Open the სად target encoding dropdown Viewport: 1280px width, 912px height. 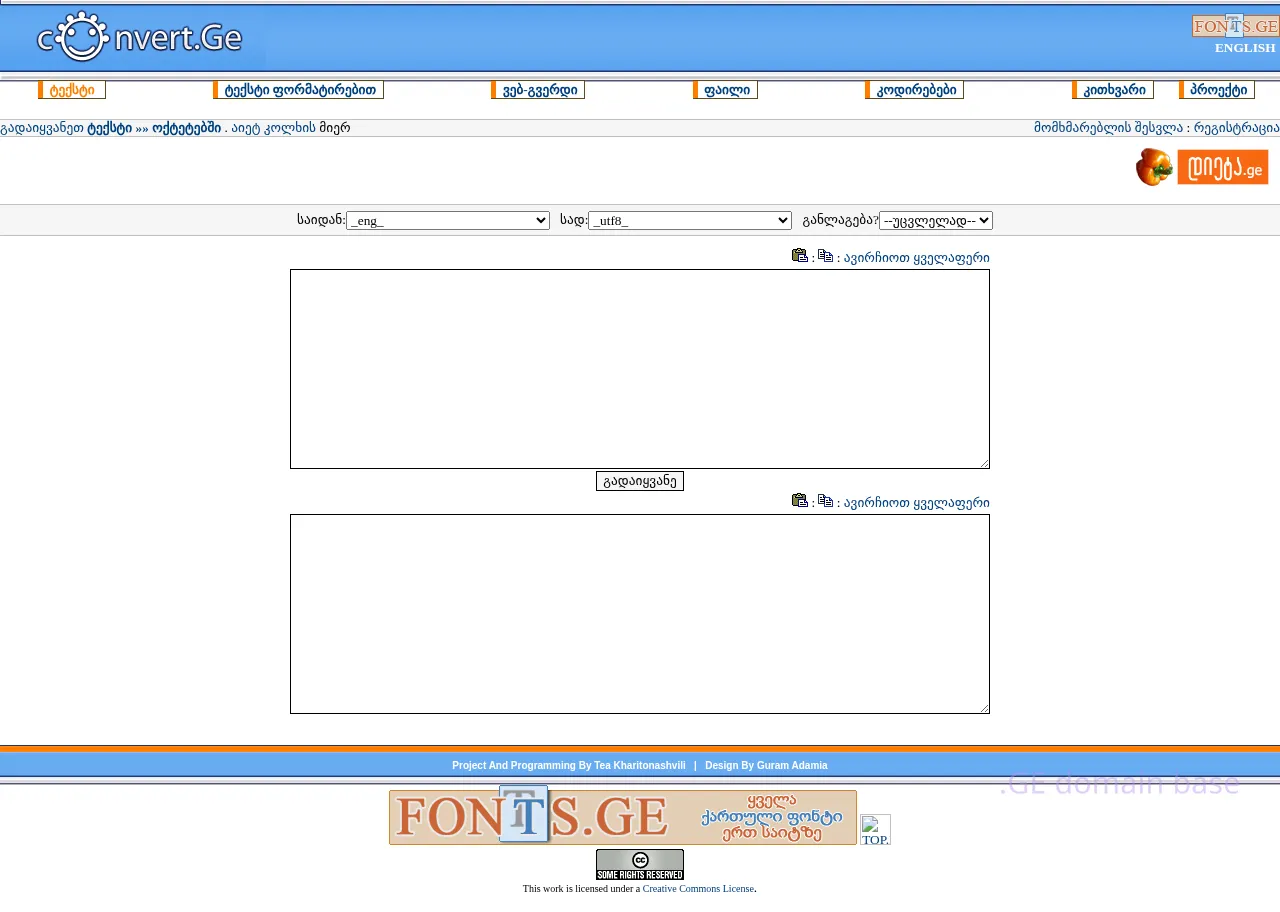coord(689,221)
